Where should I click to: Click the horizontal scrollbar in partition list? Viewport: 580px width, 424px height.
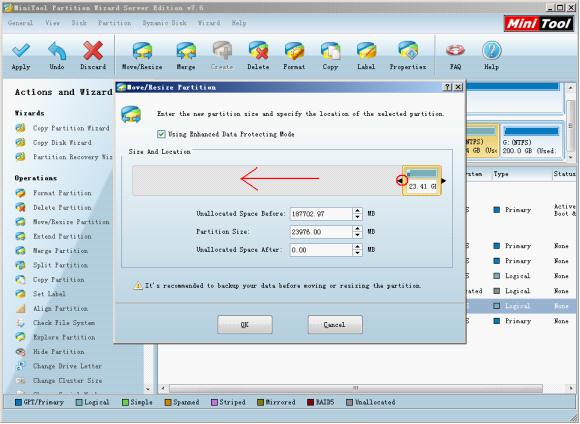tap(356, 388)
